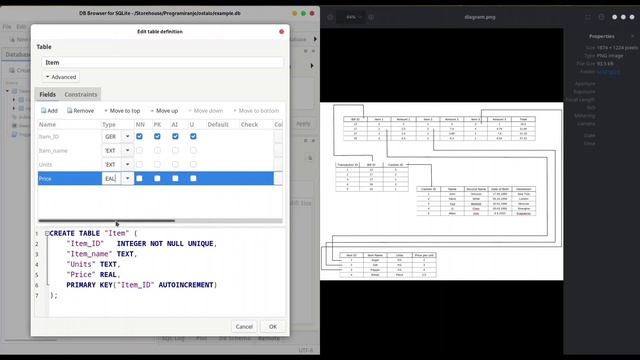Expand the Advanced section
This screenshot has height=360, width=640.
pos(60,77)
